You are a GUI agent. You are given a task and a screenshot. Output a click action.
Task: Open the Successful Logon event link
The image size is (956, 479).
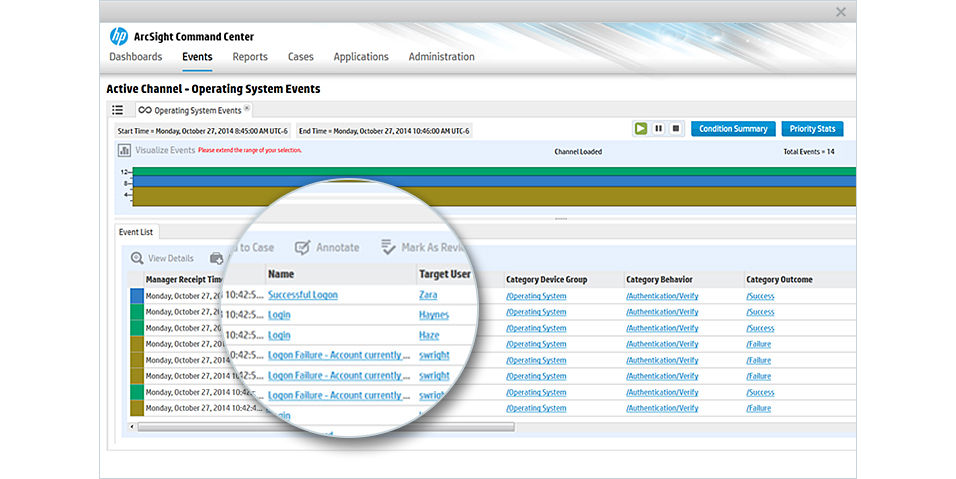click(303, 295)
